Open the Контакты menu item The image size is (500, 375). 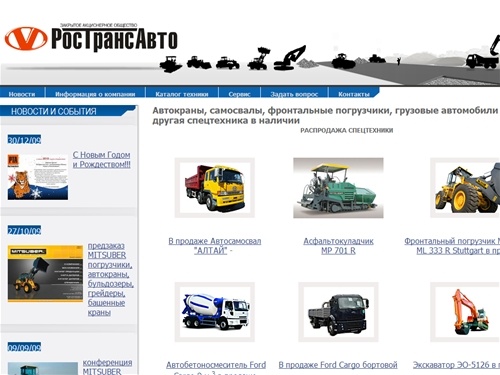[354, 94]
